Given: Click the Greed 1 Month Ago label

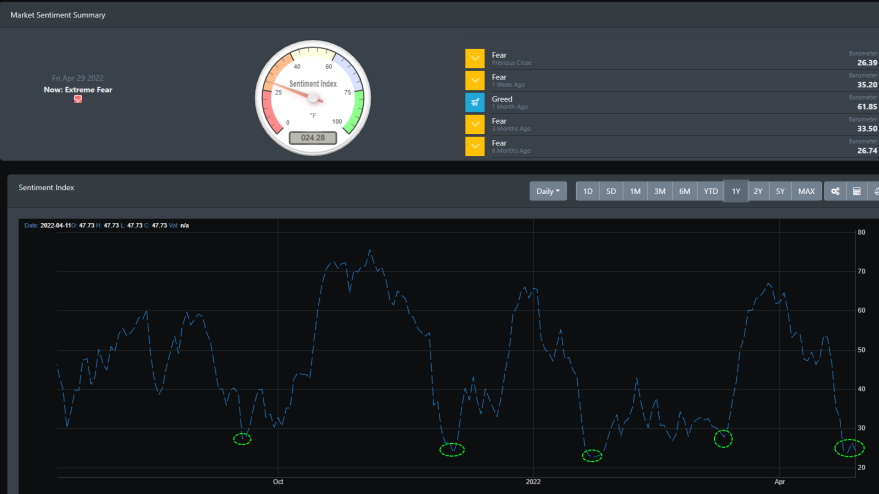Looking at the screenshot, I should coord(510,102).
